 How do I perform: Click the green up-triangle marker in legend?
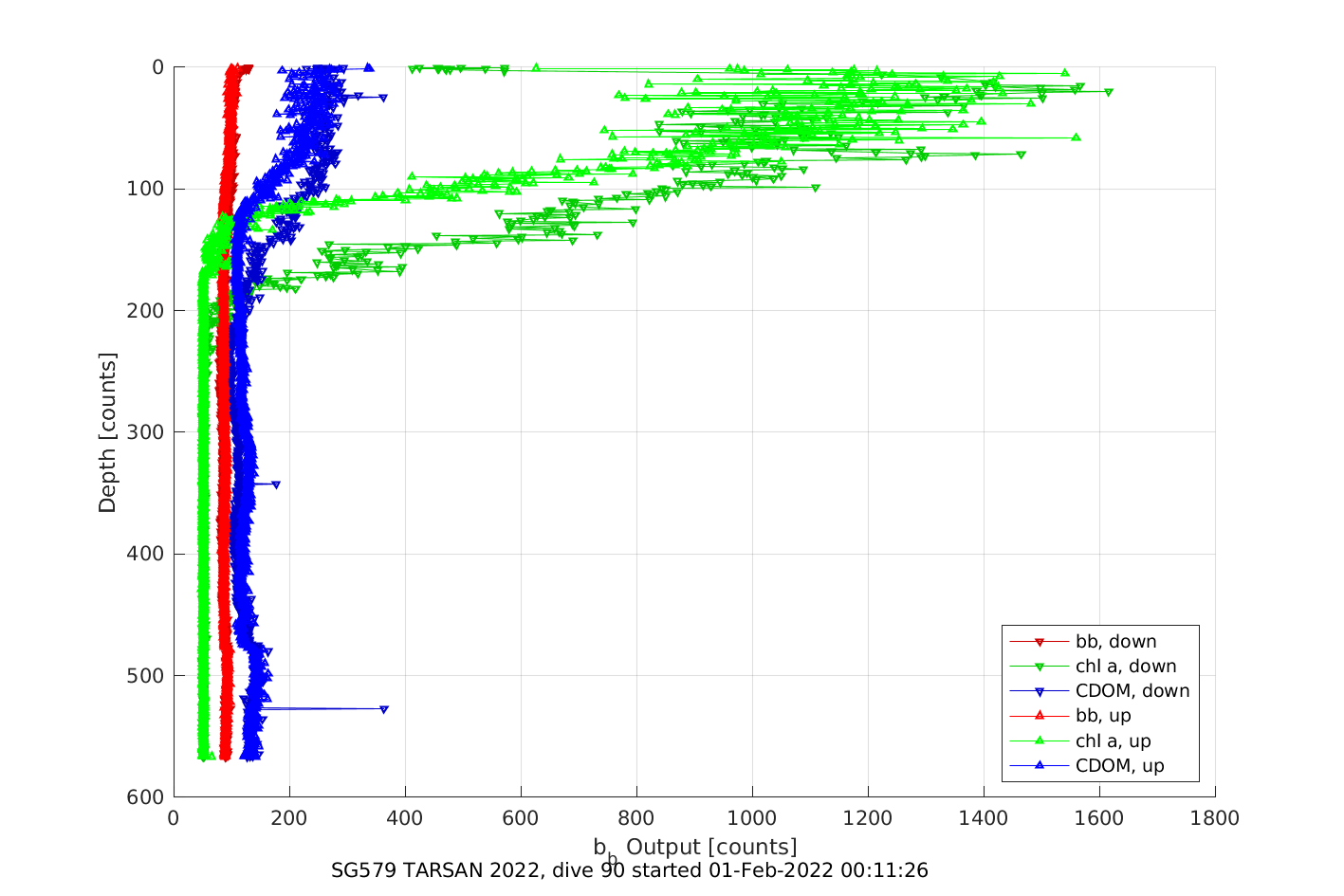[1039, 741]
